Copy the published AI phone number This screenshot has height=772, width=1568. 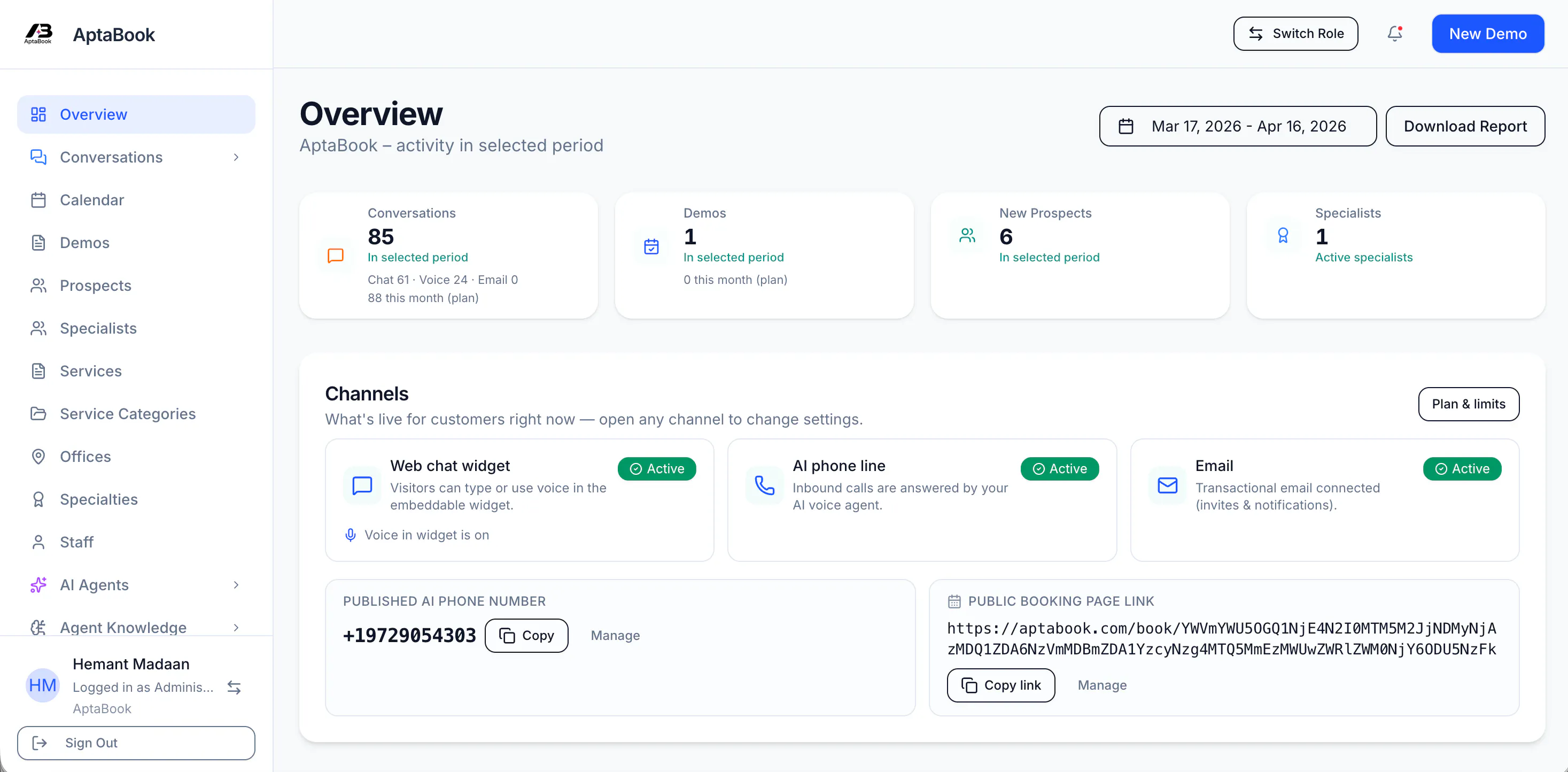coord(526,636)
